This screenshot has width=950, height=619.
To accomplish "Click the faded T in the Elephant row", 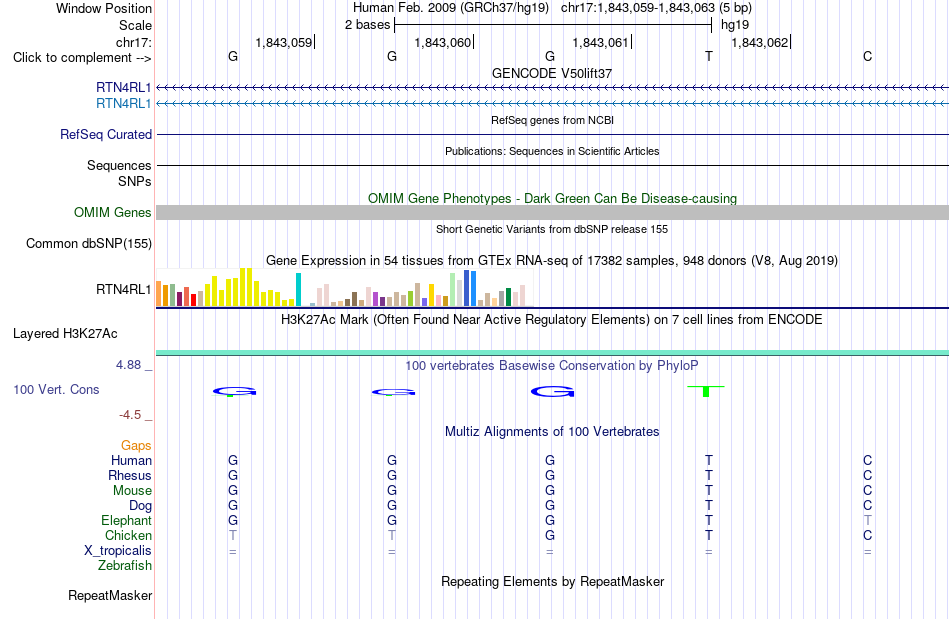I will [x=868, y=520].
